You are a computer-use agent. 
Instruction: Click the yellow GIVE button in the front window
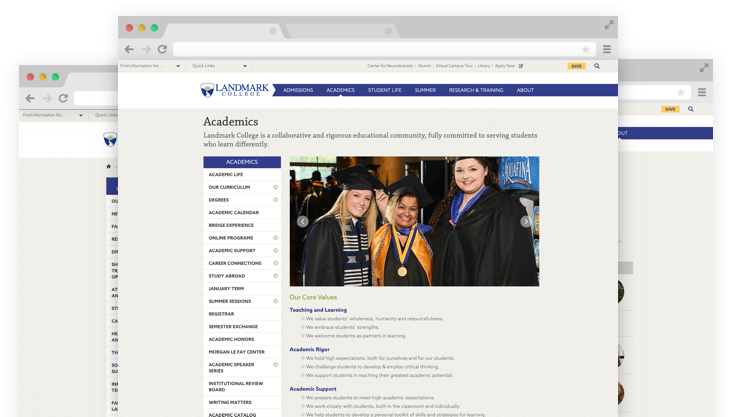(x=577, y=66)
